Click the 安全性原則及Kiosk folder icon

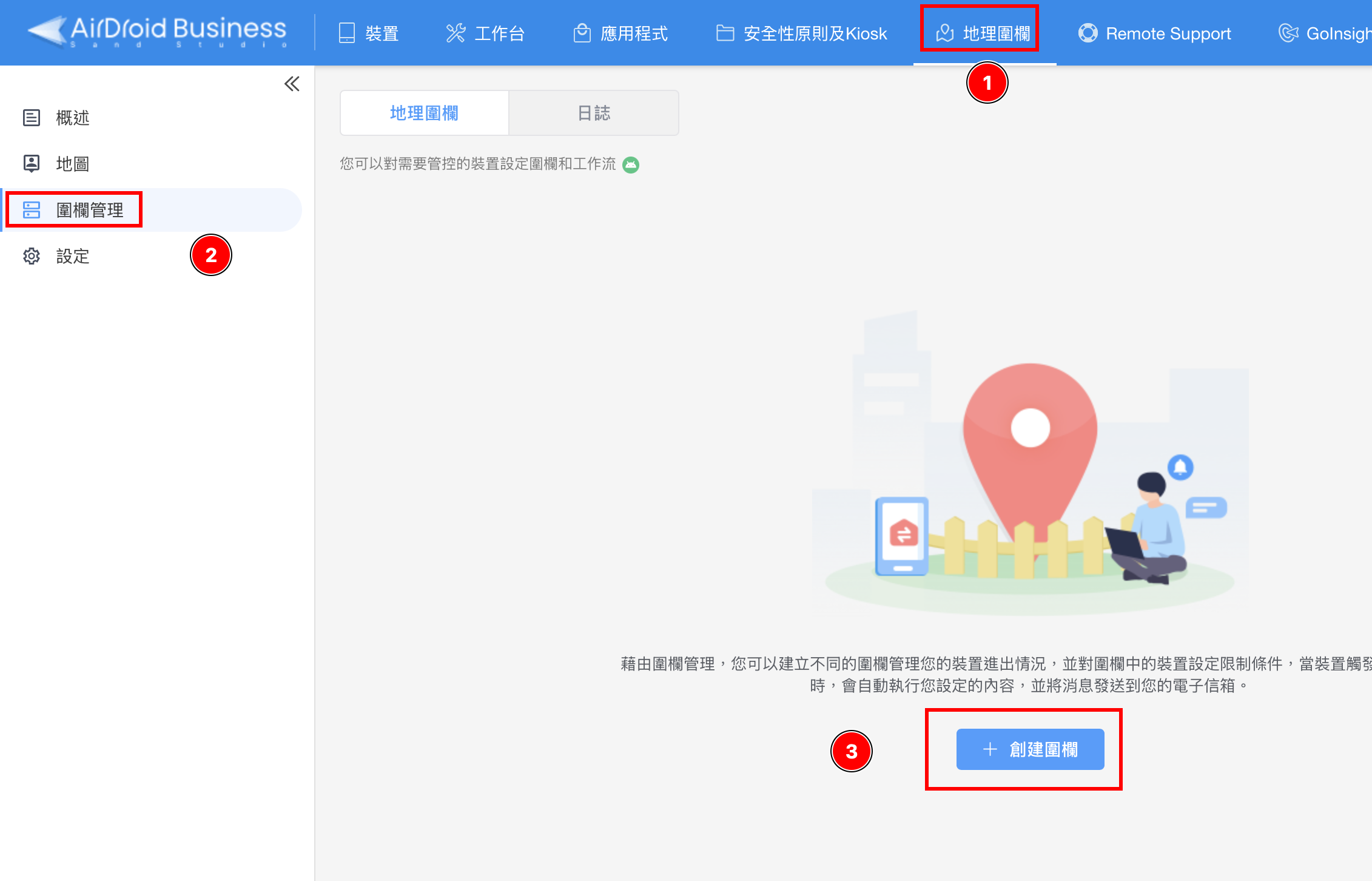[725, 33]
